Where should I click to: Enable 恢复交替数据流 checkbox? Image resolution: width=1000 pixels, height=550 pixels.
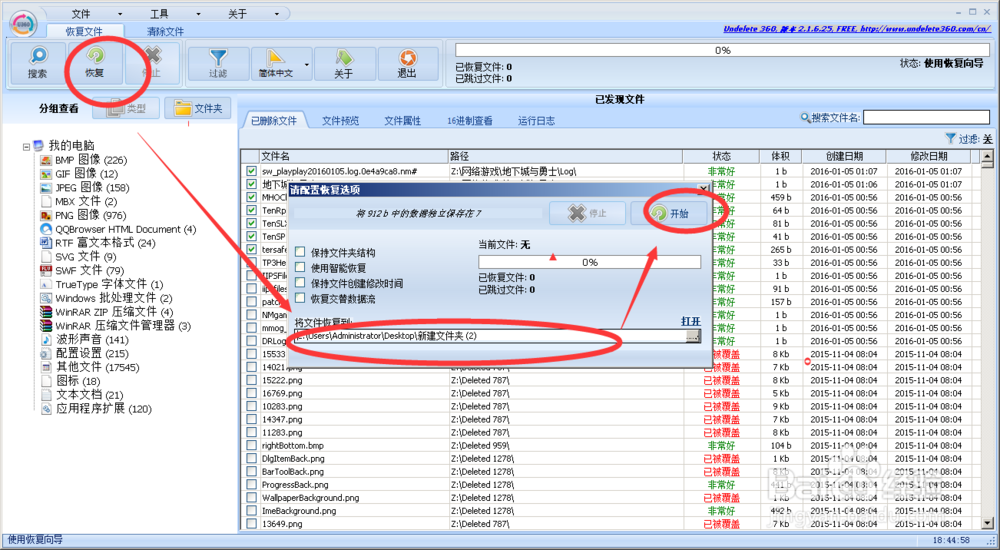pos(300,297)
